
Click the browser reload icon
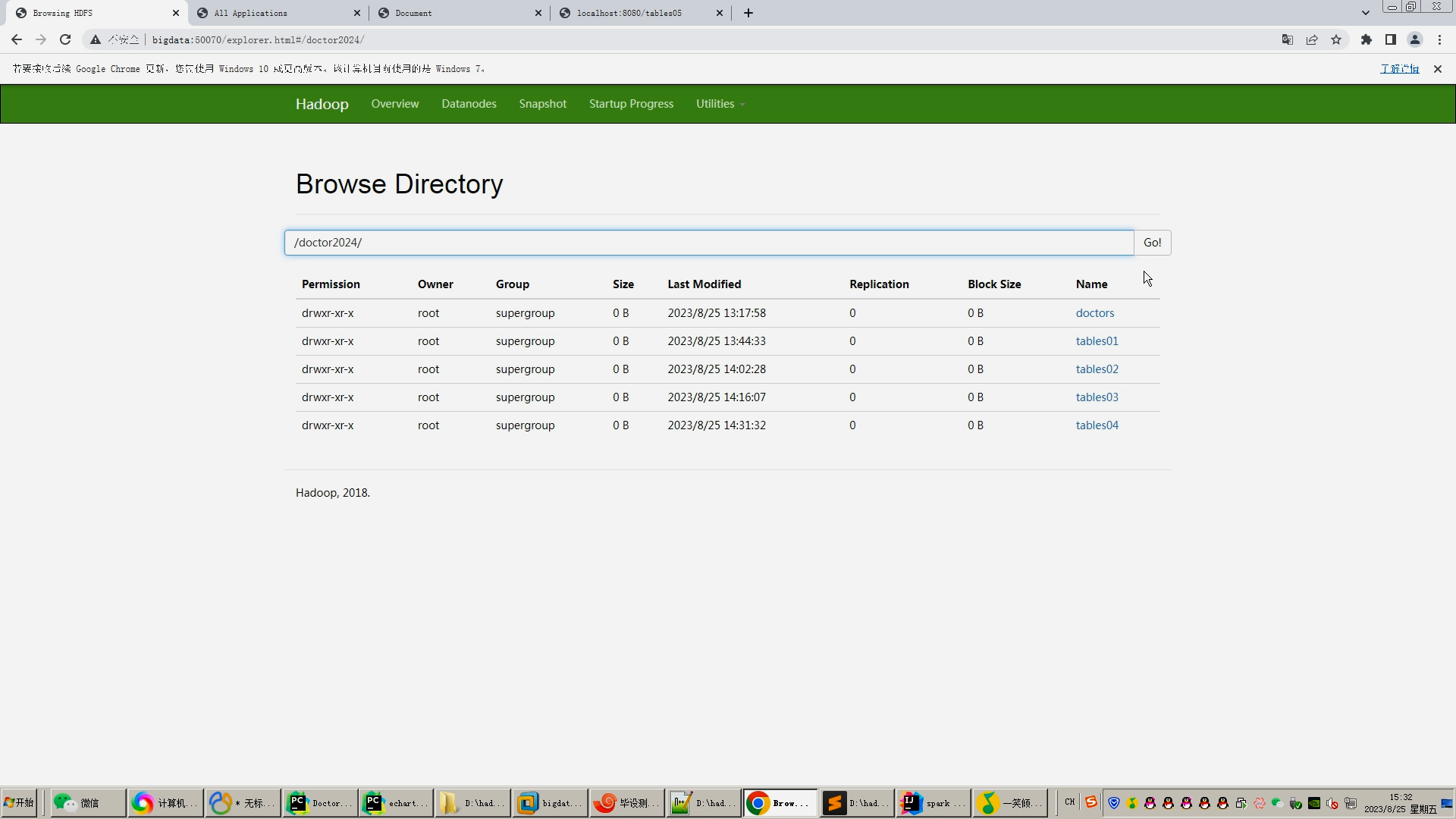pyautogui.click(x=65, y=39)
